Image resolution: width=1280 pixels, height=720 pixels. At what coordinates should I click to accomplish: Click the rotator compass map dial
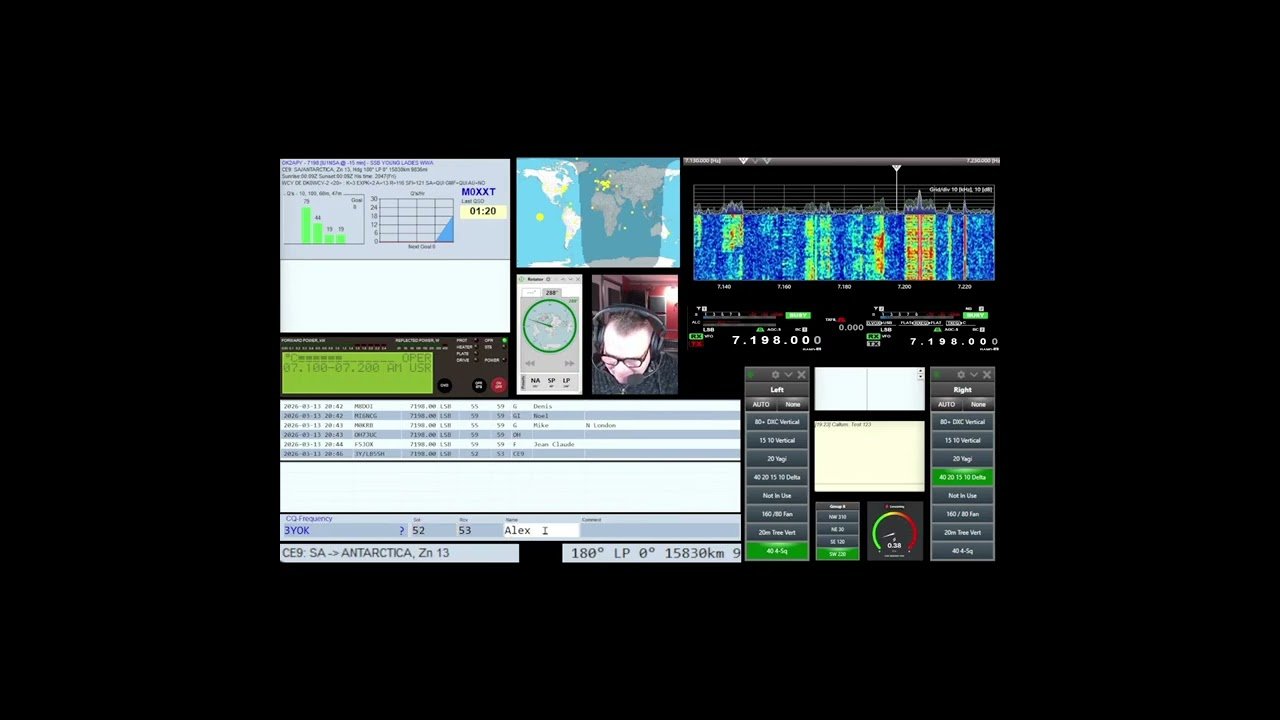pyautogui.click(x=550, y=326)
